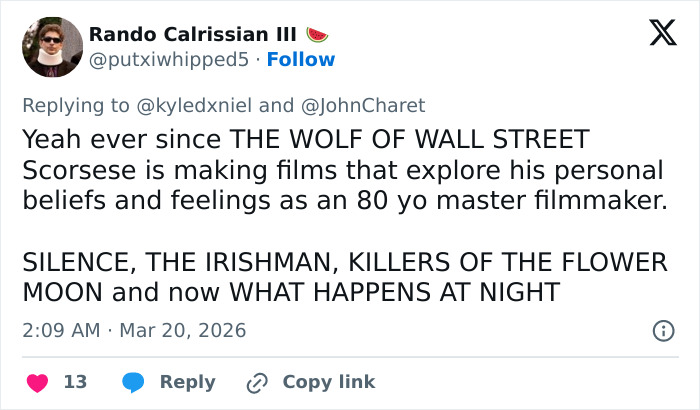
Task: Like the tweet with the heart icon
Action: click(x=38, y=382)
